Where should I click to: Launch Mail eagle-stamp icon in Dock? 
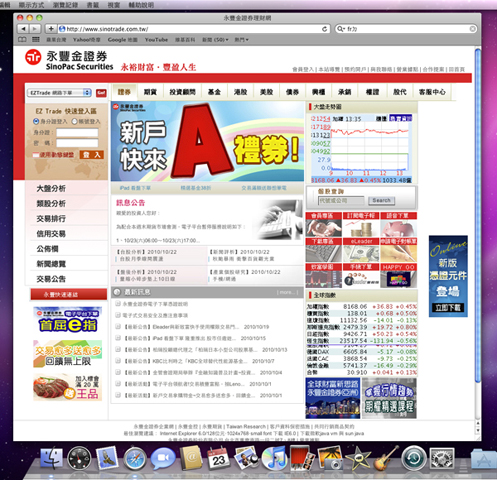(107, 458)
